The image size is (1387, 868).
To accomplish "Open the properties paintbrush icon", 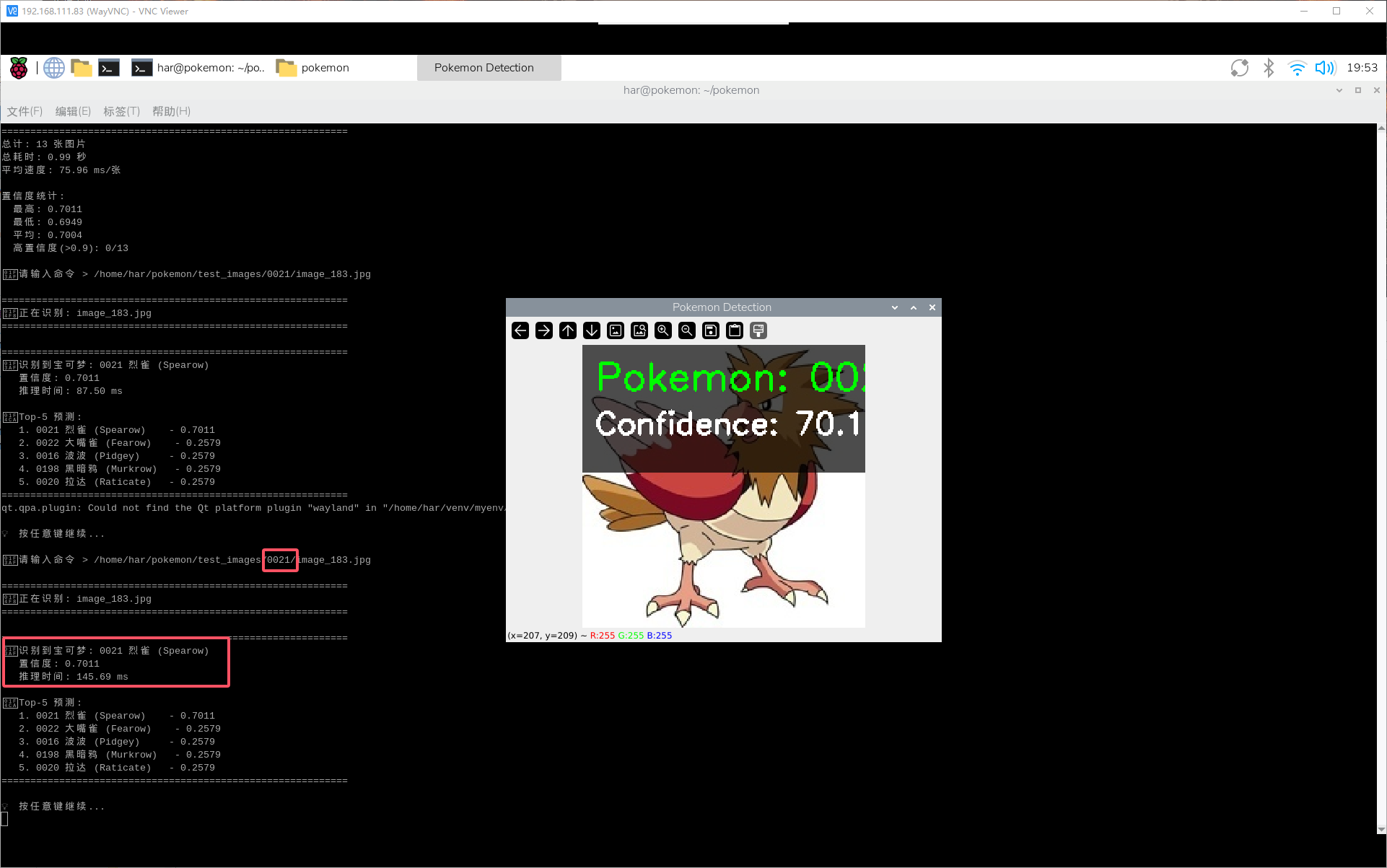I will point(758,330).
